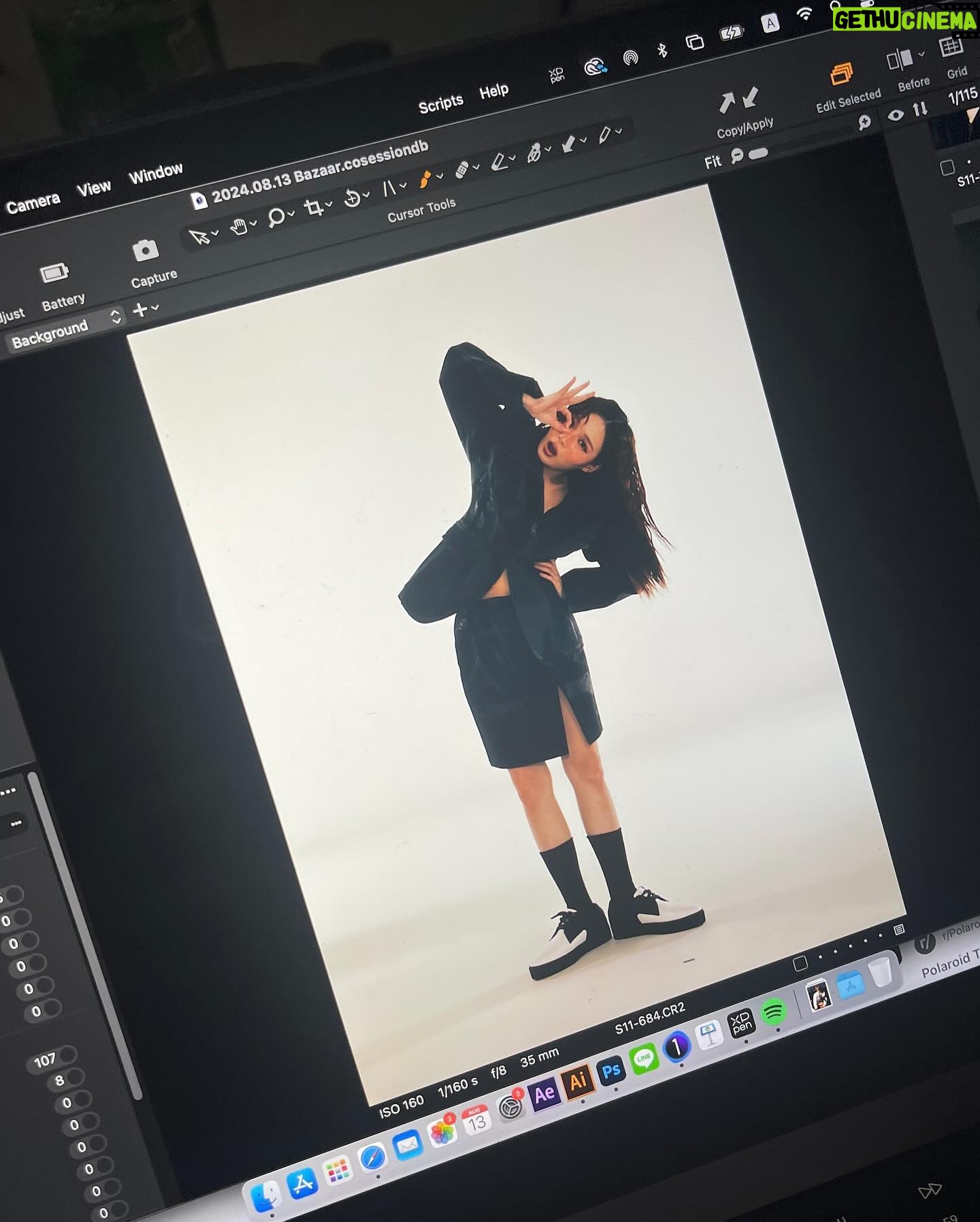This screenshot has height=1222, width=980.
Task: Click the sort arrows icon in browser
Action: point(919,109)
